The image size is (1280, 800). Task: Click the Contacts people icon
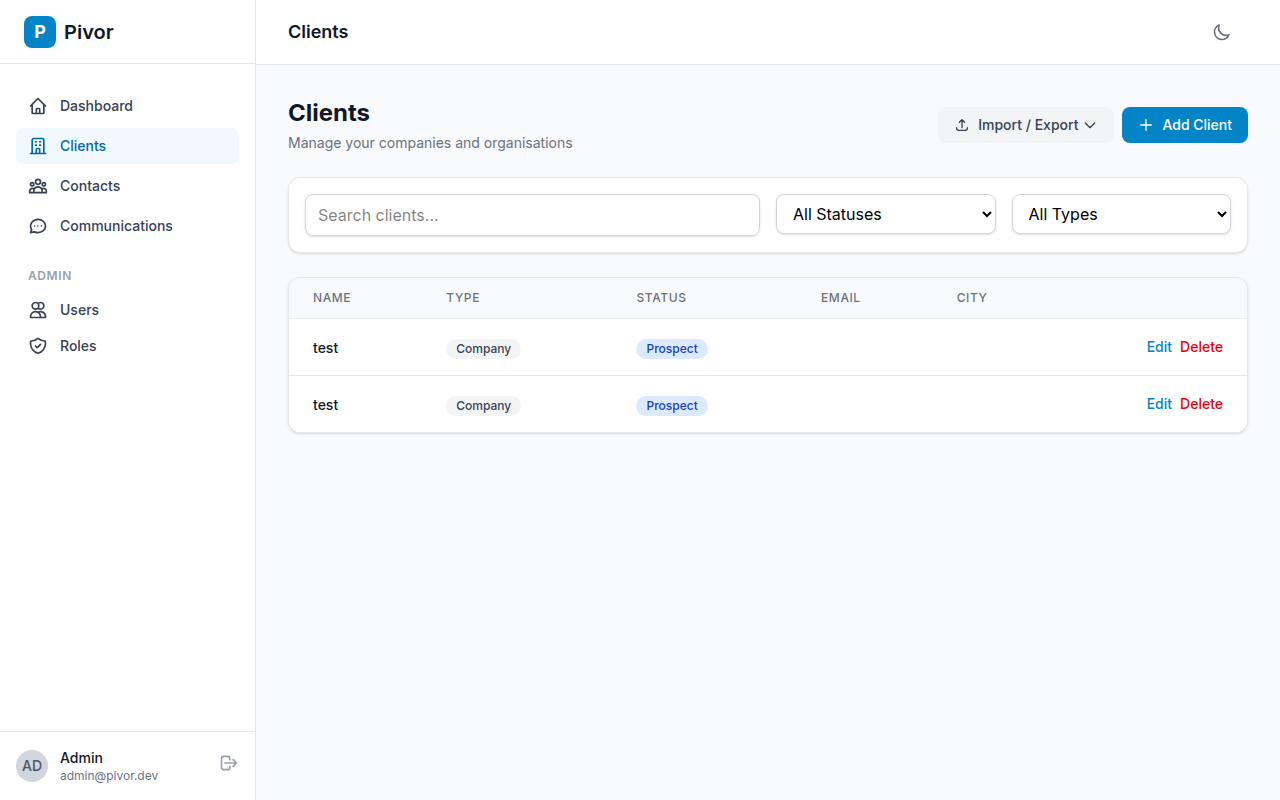38,185
